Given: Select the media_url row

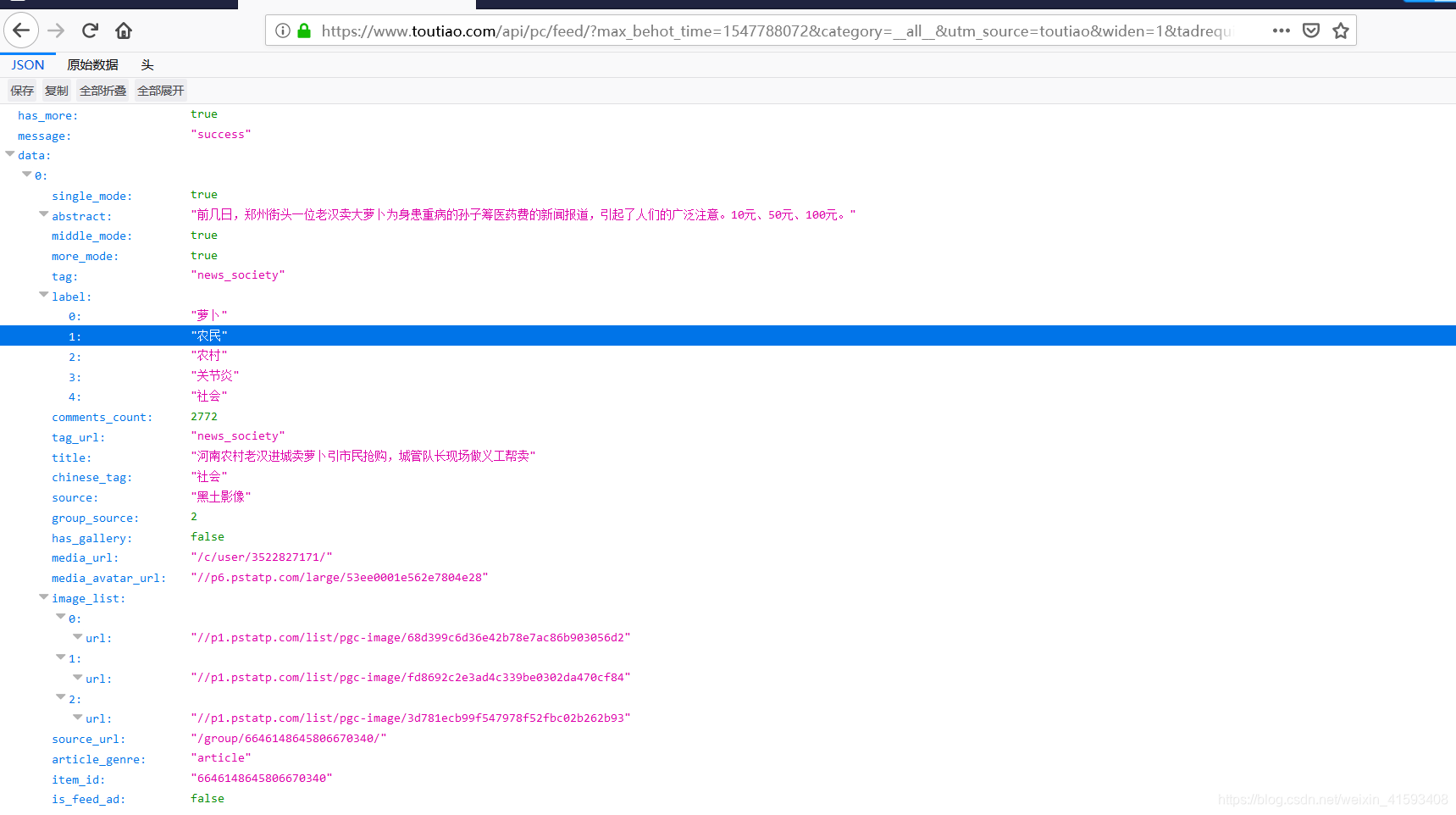Looking at the screenshot, I should 728,557.
